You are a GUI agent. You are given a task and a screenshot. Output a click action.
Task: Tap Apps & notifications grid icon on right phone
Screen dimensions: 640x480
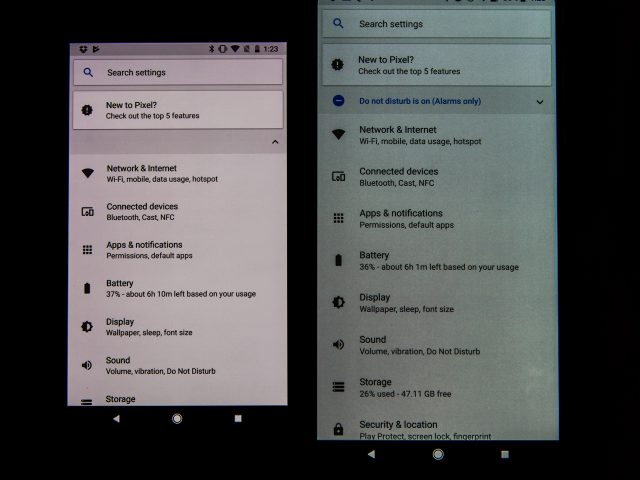click(339, 218)
